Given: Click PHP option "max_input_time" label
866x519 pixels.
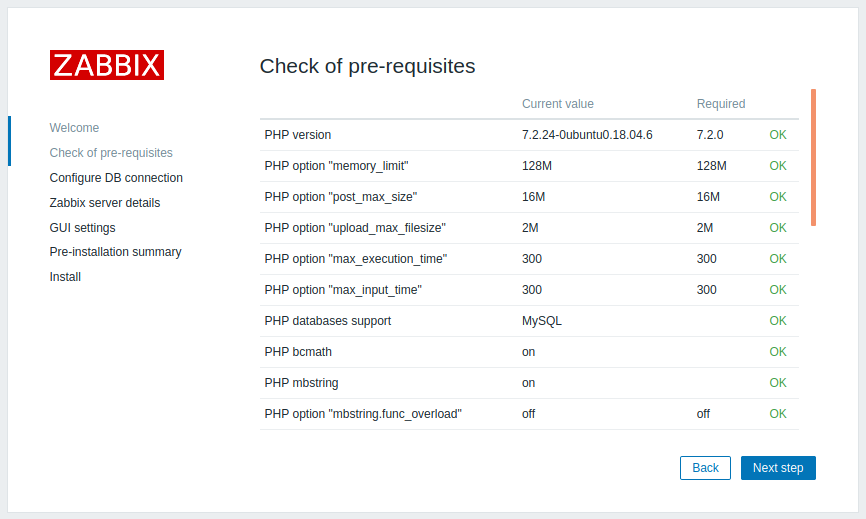Looking at the screenshot, I should (343, 290).
